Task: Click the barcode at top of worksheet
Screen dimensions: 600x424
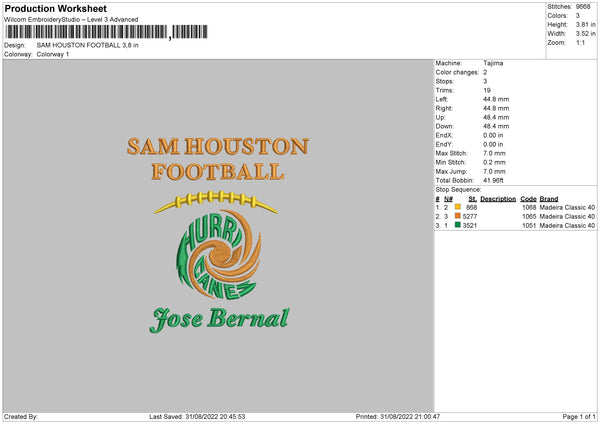Action: [x=106, y=32]
